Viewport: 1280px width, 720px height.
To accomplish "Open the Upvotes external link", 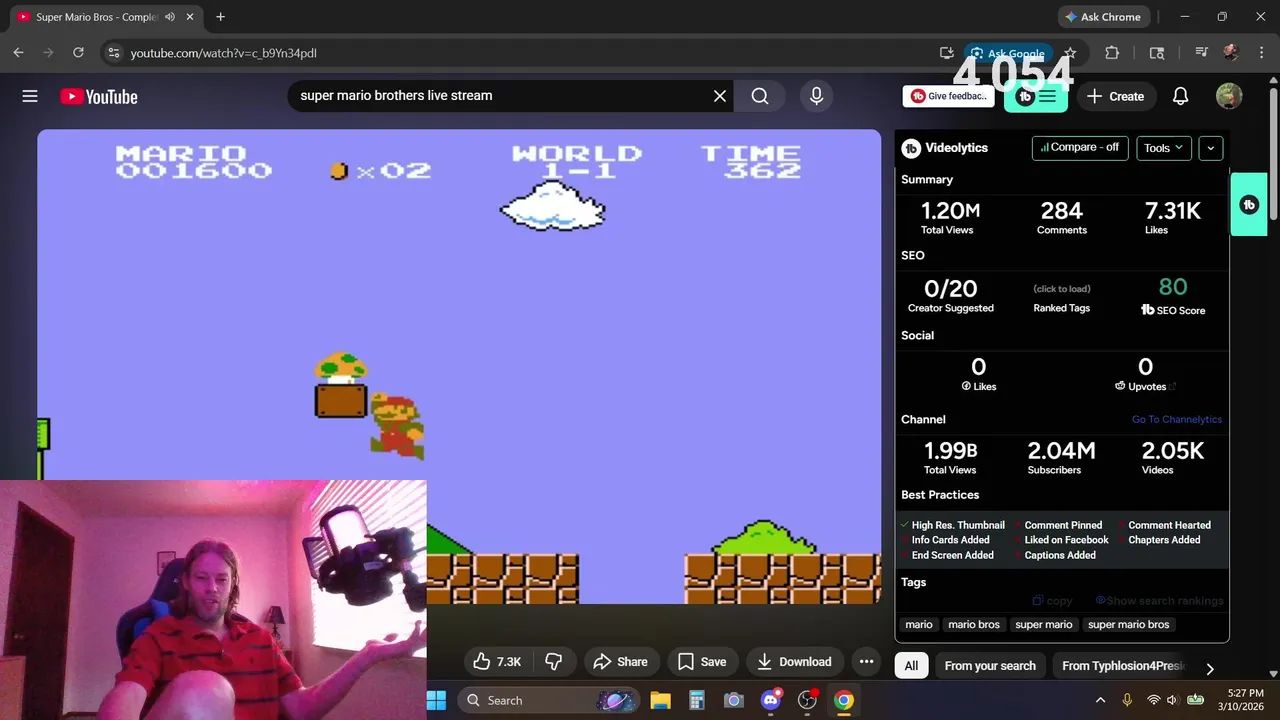I will click(1146, 386).
